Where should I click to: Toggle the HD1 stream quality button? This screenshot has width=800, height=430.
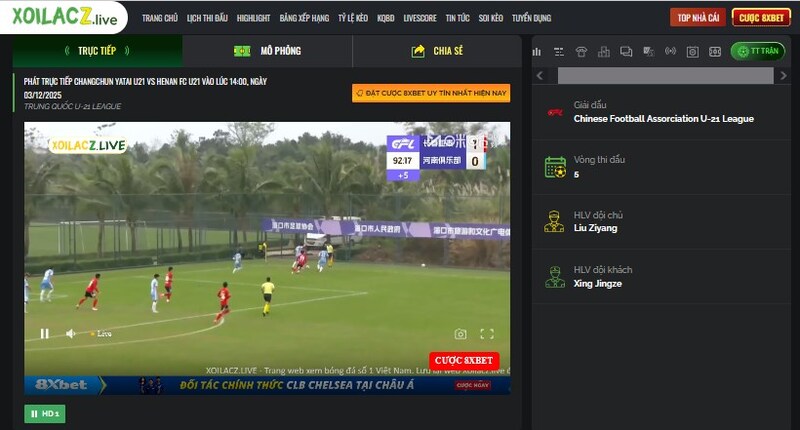point(45,414)
